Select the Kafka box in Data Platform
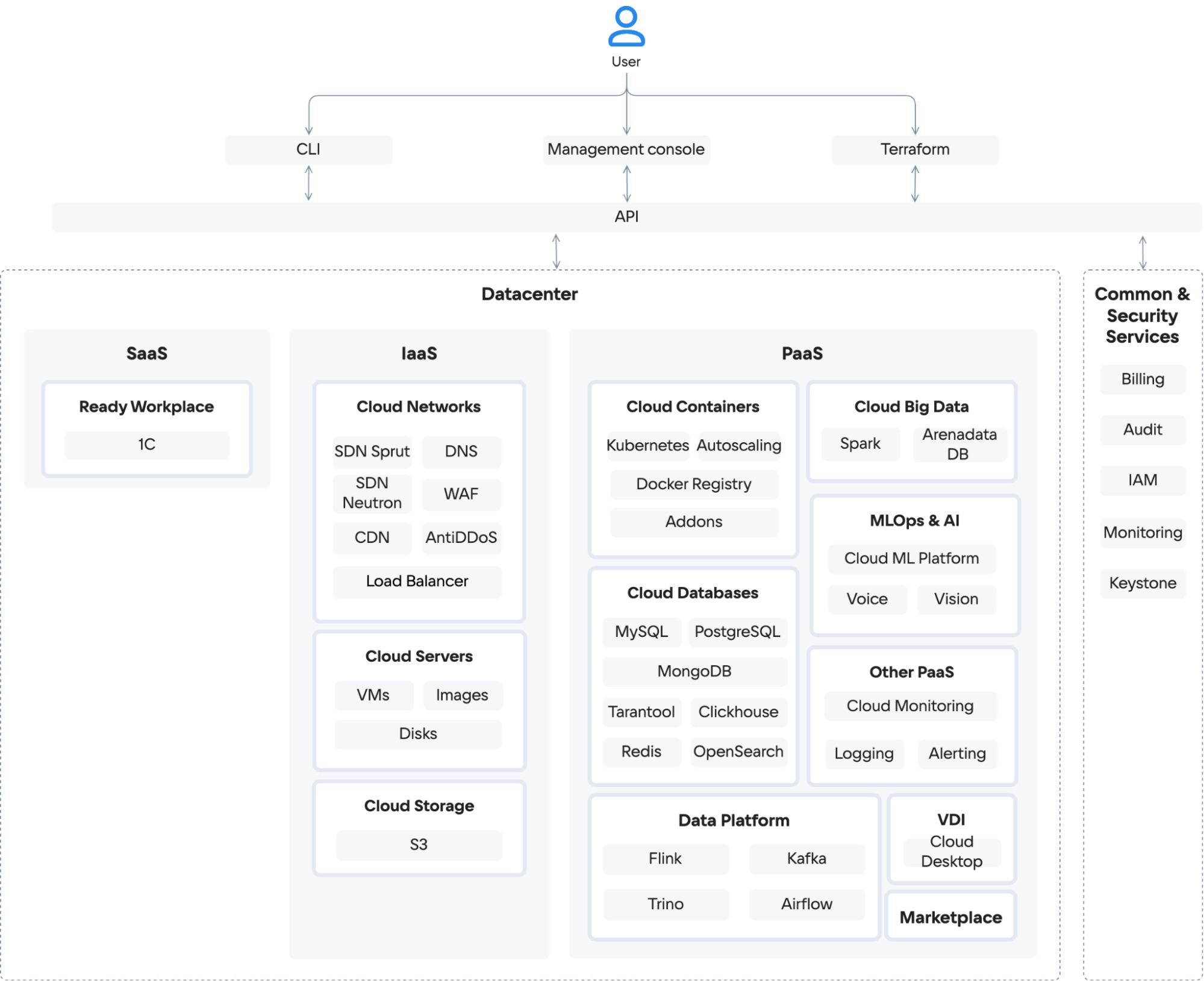 (806, 859)
